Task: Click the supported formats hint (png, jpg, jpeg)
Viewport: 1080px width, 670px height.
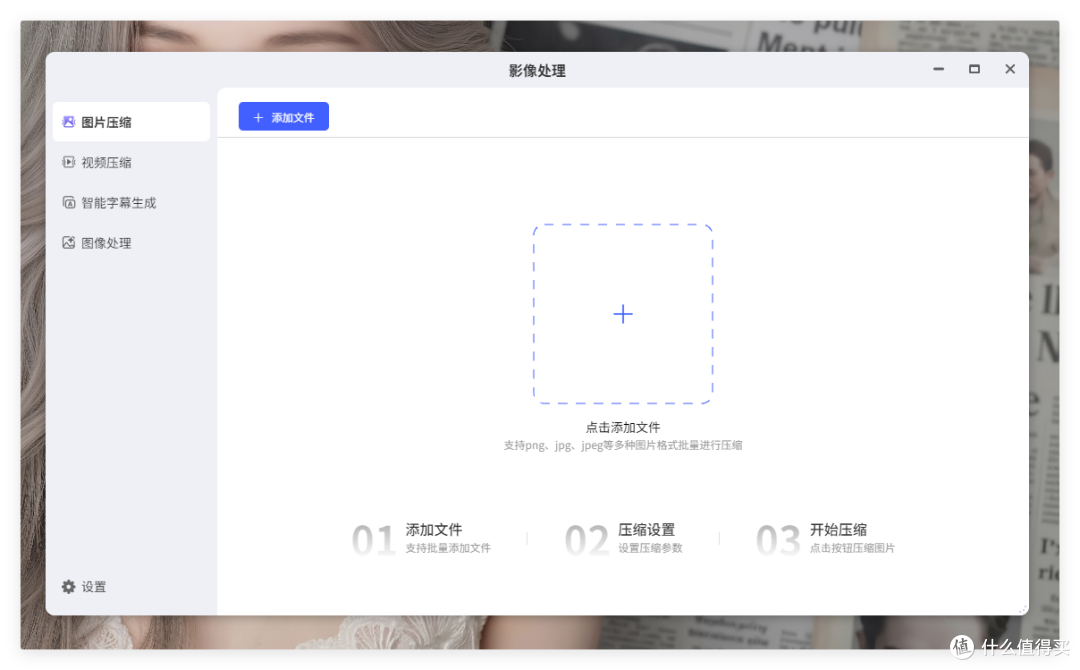Action: (x=623, y=446)
